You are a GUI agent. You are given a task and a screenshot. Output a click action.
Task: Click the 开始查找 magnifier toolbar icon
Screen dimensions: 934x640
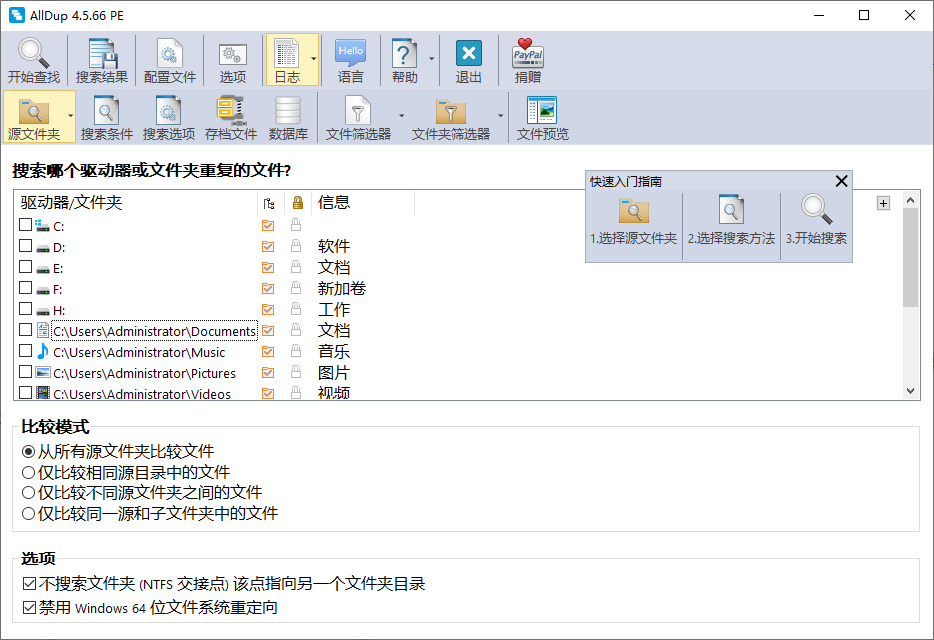coord(34,60)
